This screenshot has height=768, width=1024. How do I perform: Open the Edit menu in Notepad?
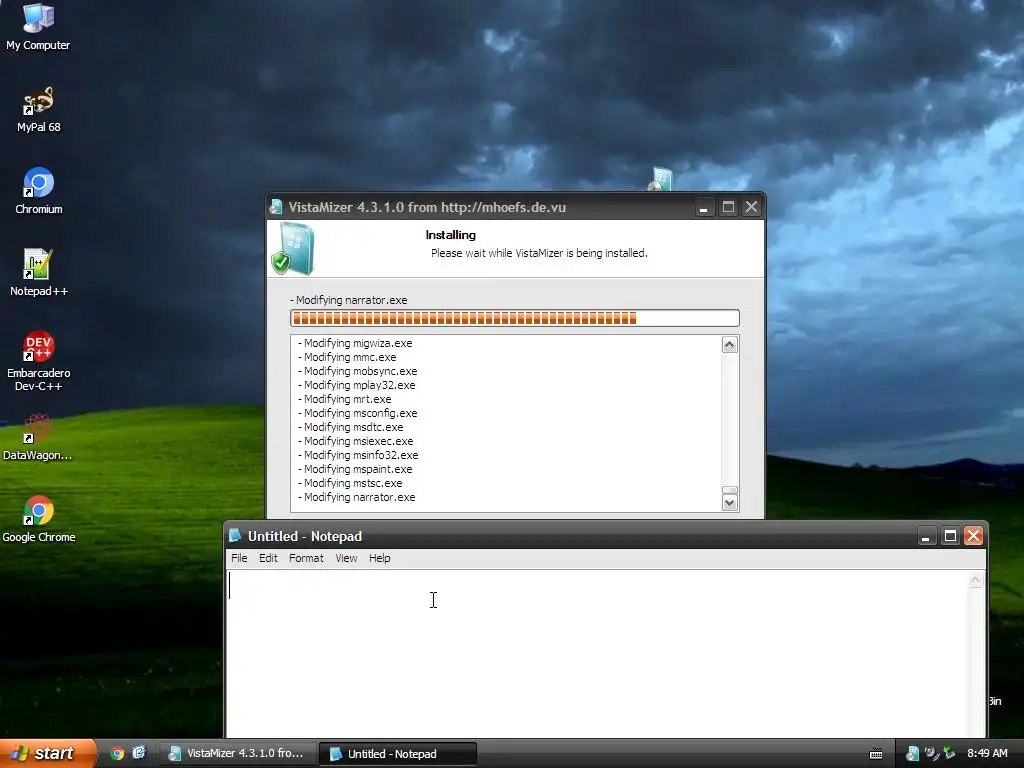coord(268,558)
